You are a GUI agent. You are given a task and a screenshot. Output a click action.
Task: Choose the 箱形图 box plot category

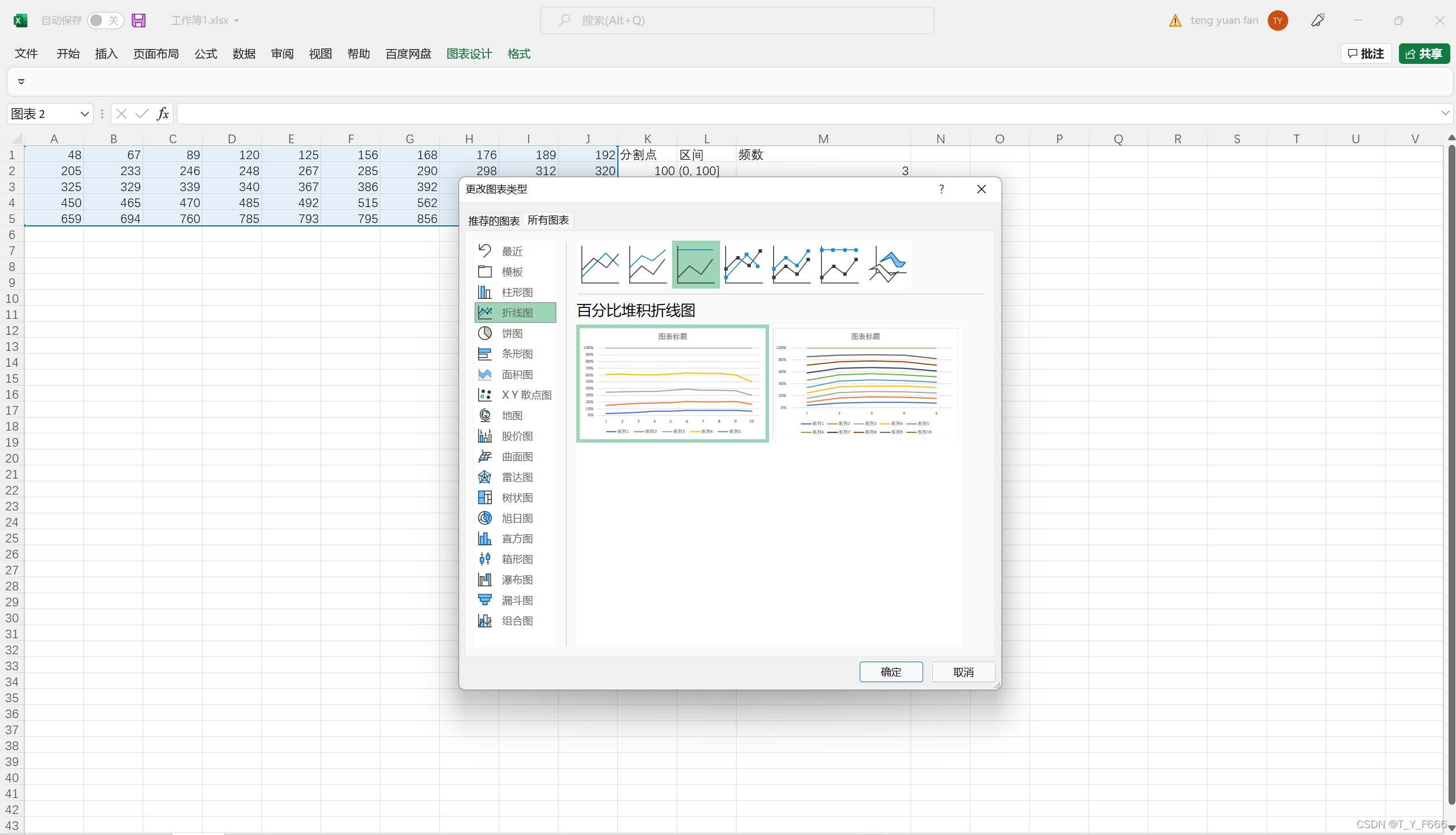click(x=515, y=560)
